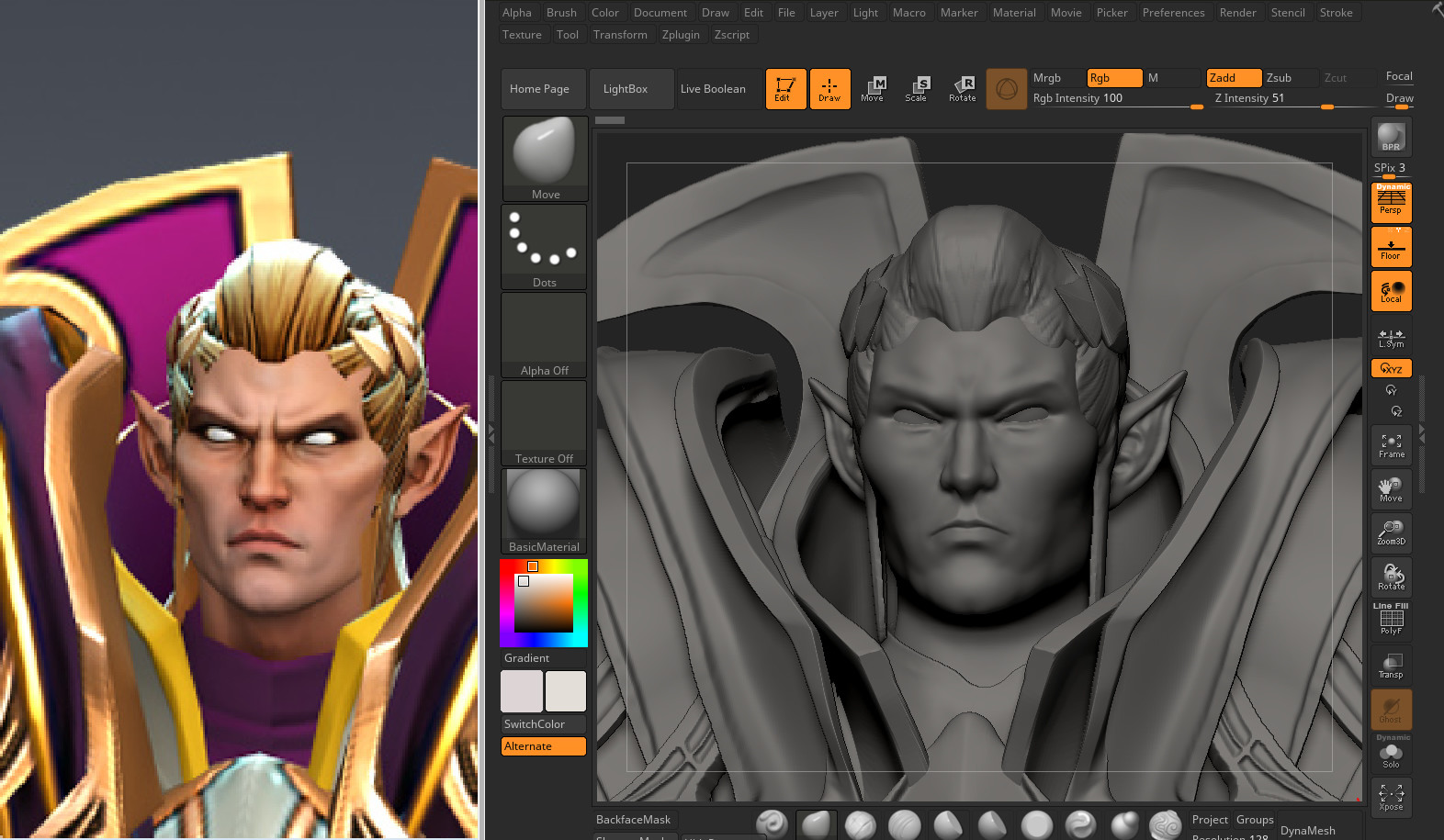Open the Color menu
The height and width of the screenshot is (840, 1444).
604,13
